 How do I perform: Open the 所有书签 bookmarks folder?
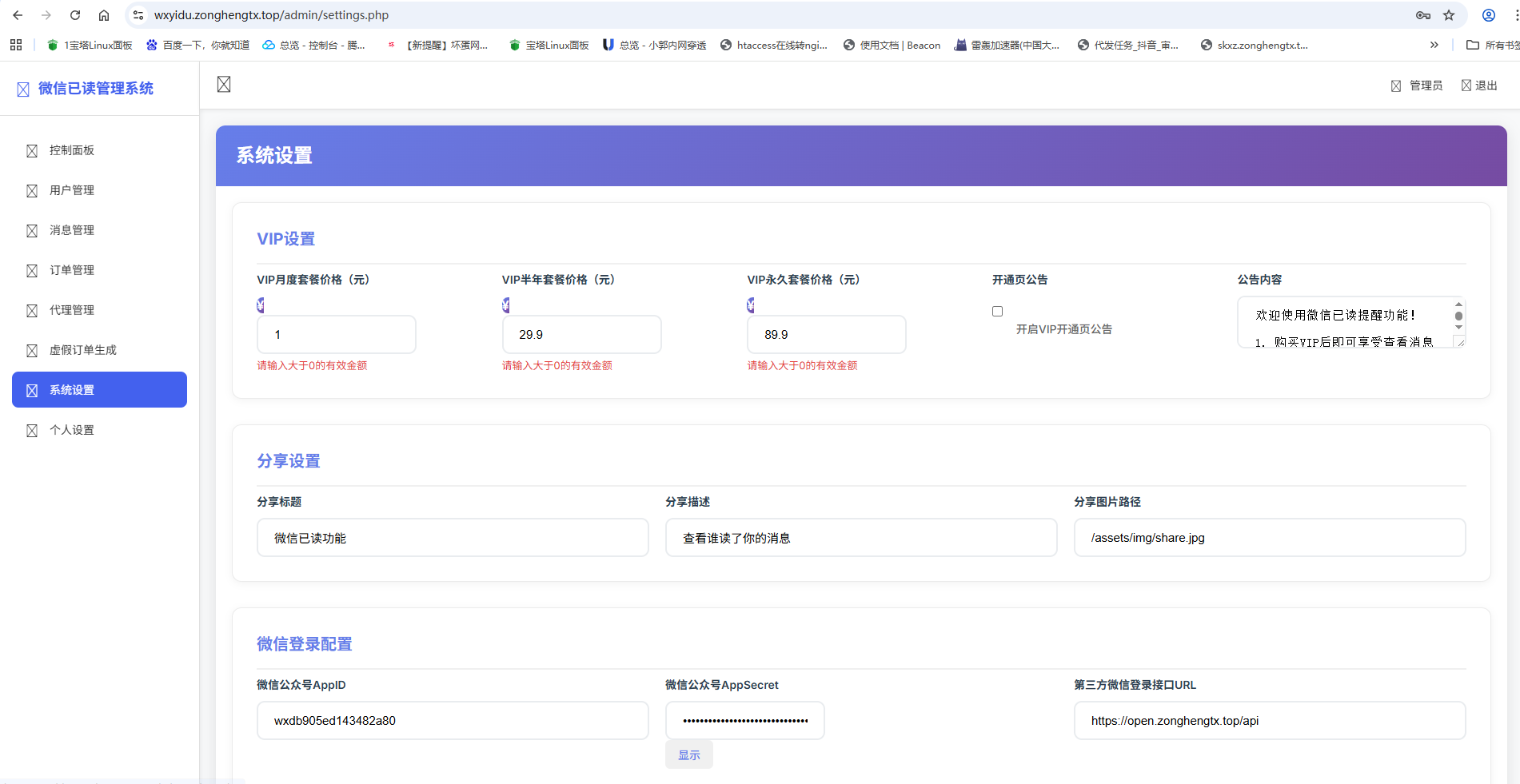1491,45
